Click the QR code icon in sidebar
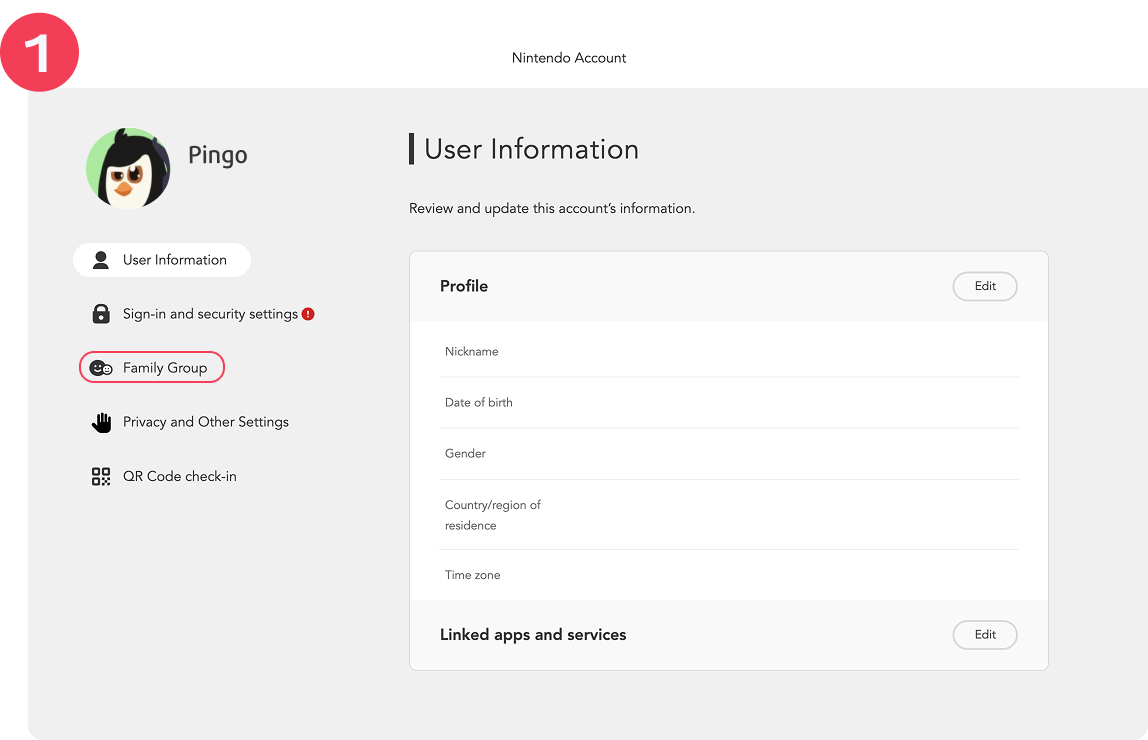The width and height of the screenshot is (1148, 740). 100,476
